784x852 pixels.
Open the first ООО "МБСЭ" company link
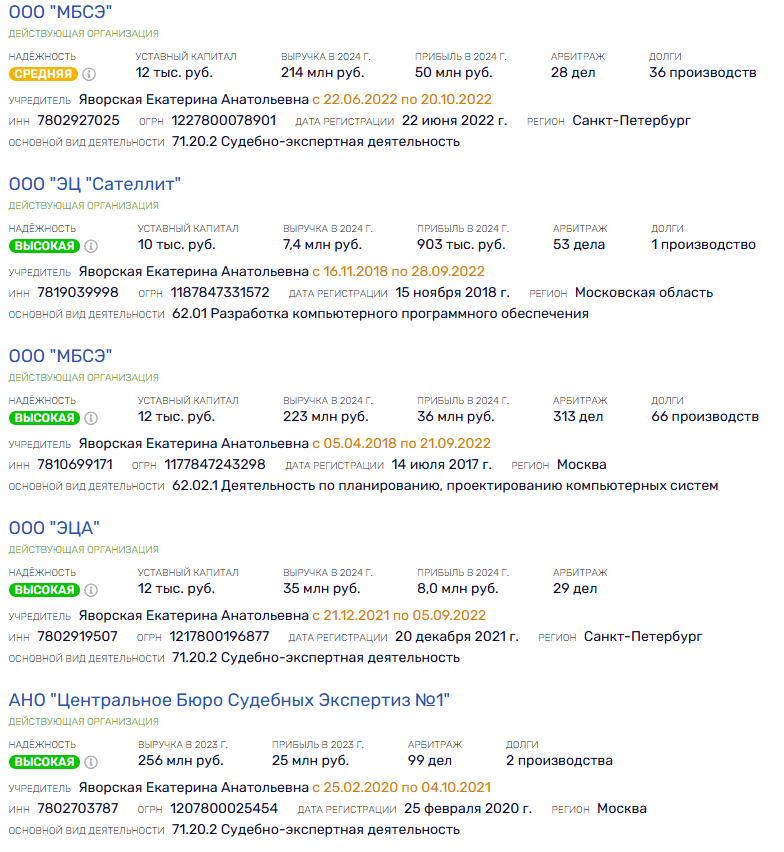60,12
